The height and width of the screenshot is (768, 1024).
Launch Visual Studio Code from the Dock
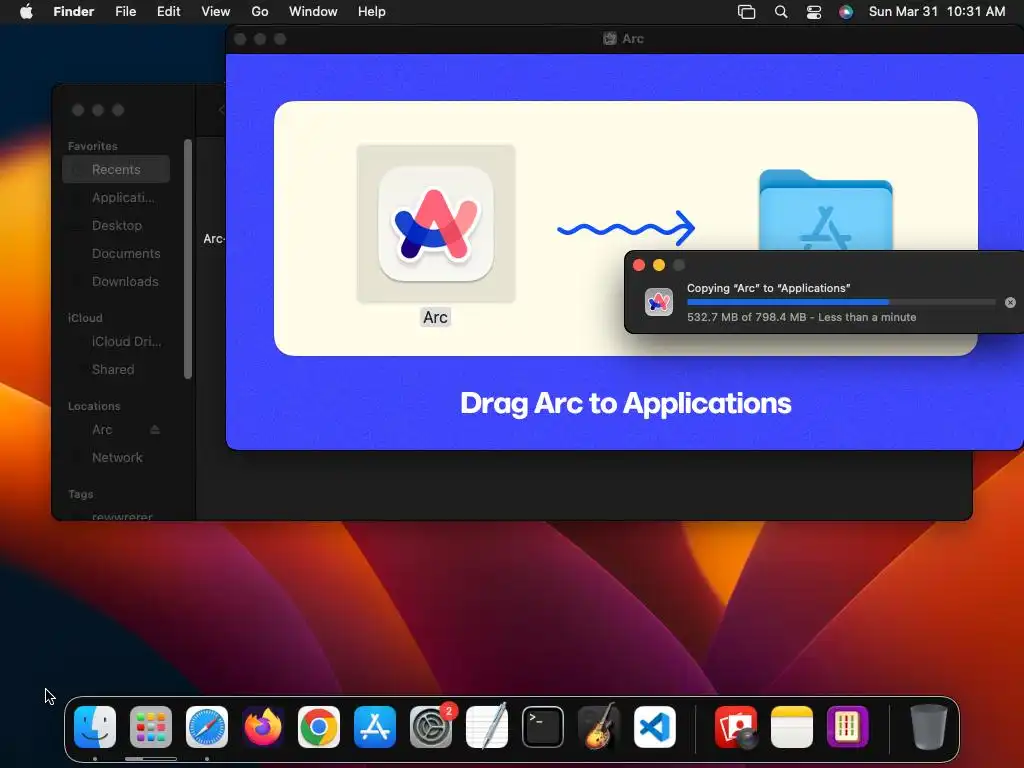coord(654,727)
